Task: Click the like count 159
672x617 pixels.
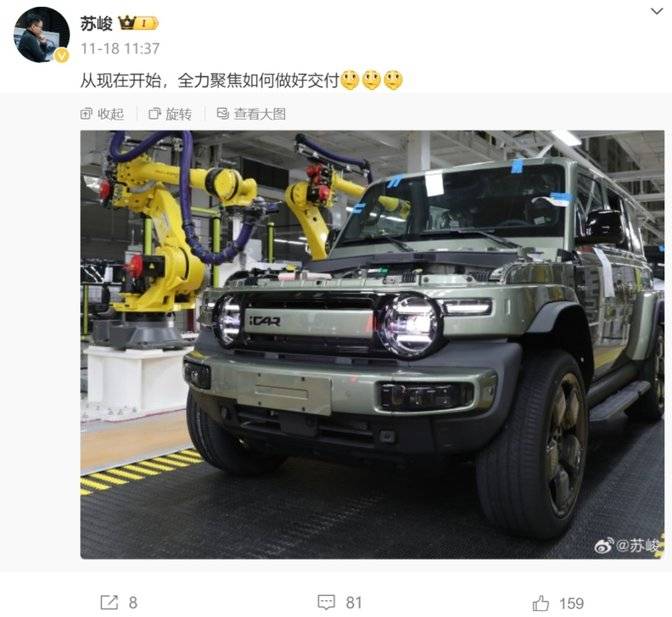Action: pyautogui.click(x=572, y=603)
